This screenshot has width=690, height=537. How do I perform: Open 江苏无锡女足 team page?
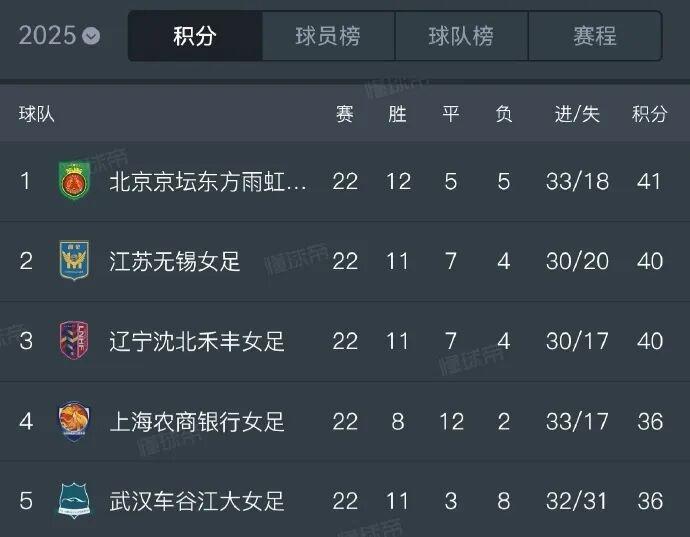pos(175,261)
